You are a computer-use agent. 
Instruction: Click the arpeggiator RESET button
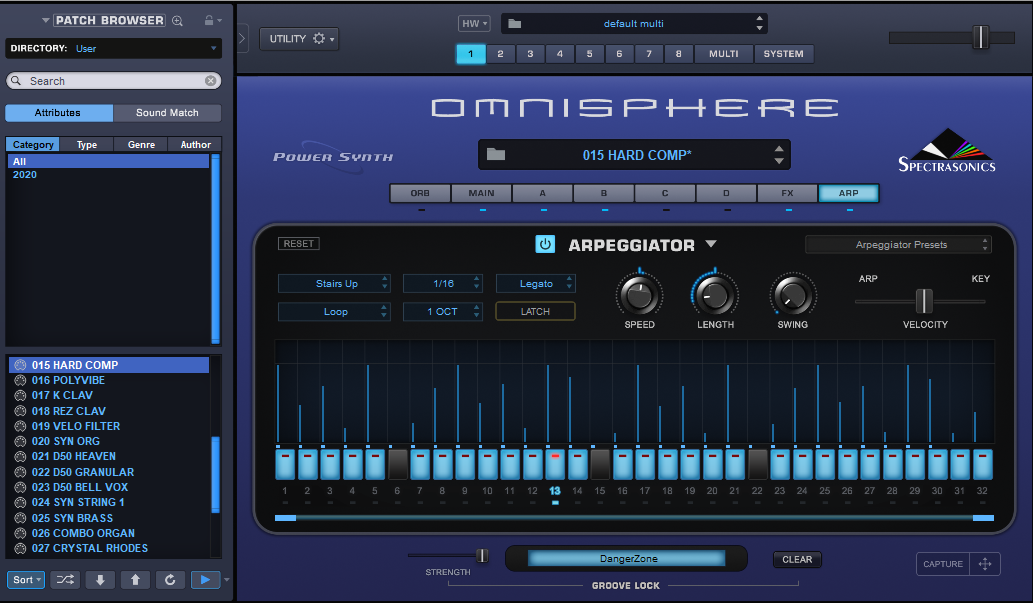(299, 244)
